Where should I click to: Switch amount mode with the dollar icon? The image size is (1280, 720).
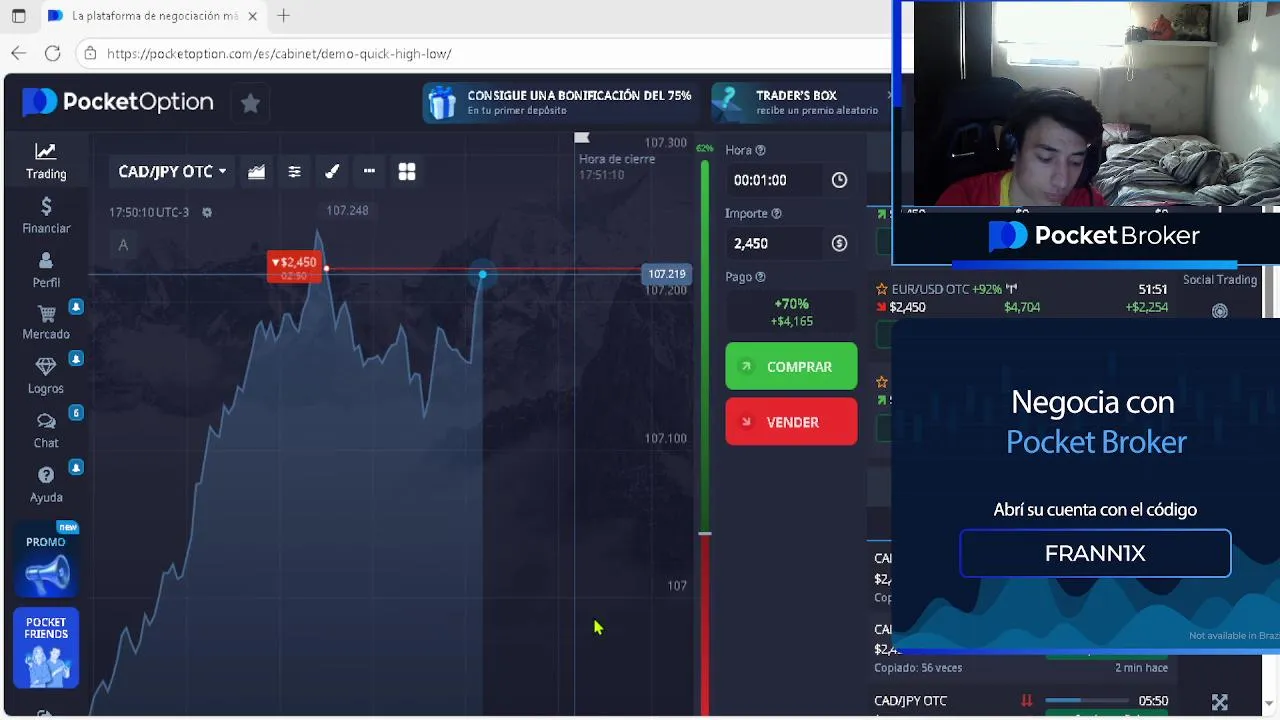tap(839, 243)
